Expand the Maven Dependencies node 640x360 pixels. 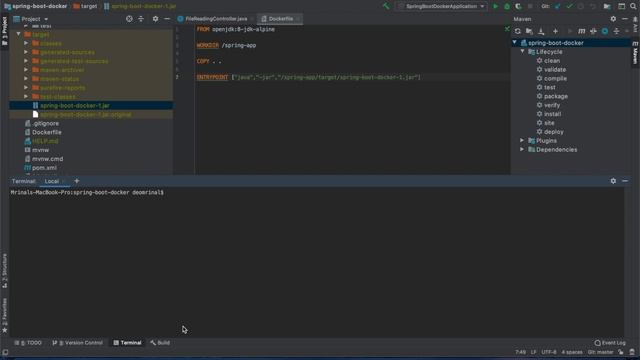(x=522, y=149)
